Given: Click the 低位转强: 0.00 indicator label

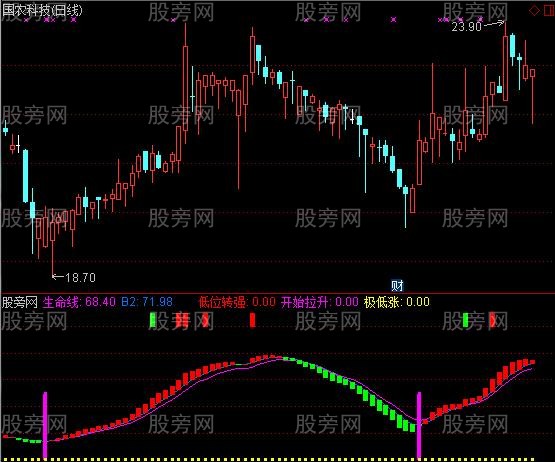Looking at the screenshot, I should tap(237, 302).
